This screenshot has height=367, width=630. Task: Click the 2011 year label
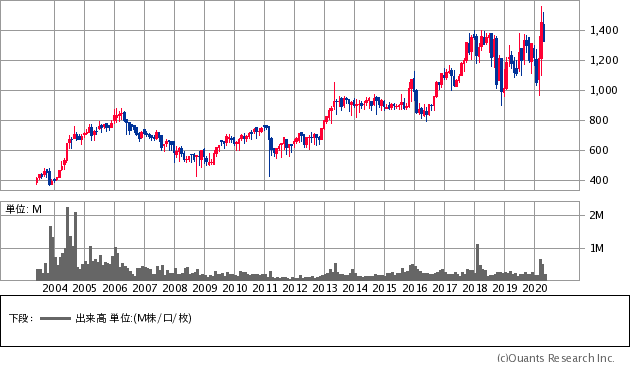pyautogui.click(x=264, y=288)
